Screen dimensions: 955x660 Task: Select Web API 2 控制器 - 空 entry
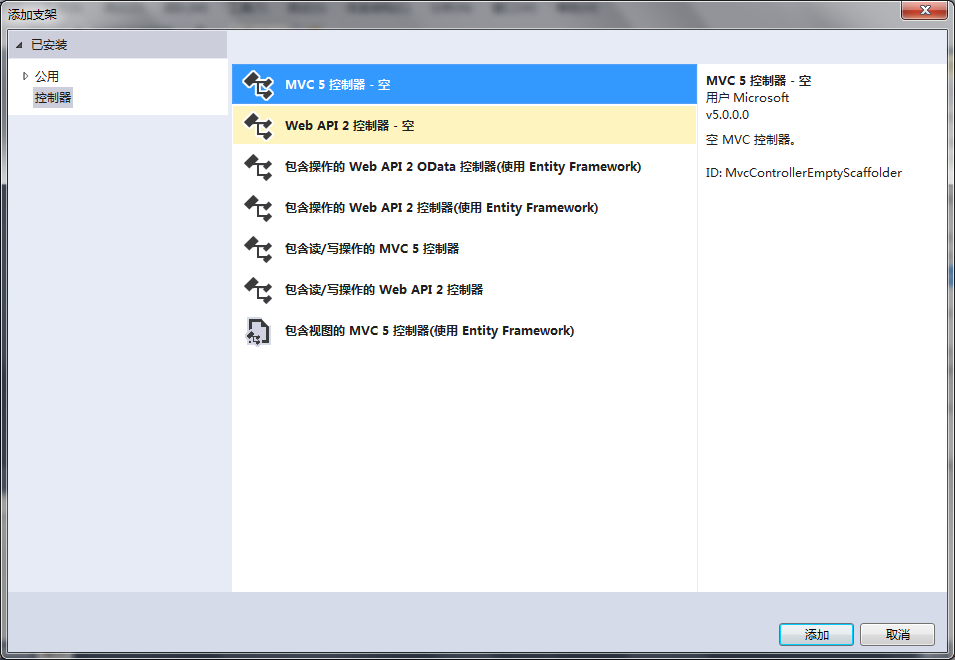coord(464,125)
